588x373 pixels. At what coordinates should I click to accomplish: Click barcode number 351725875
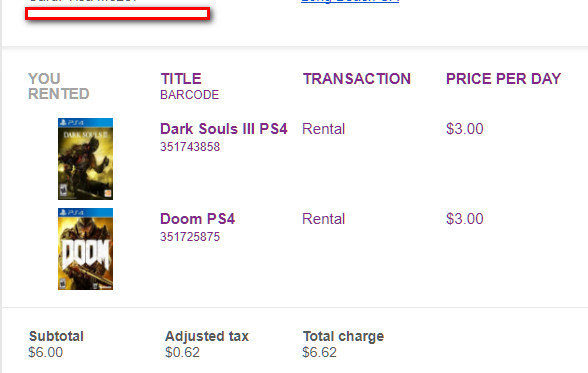(x=190, y=237)
